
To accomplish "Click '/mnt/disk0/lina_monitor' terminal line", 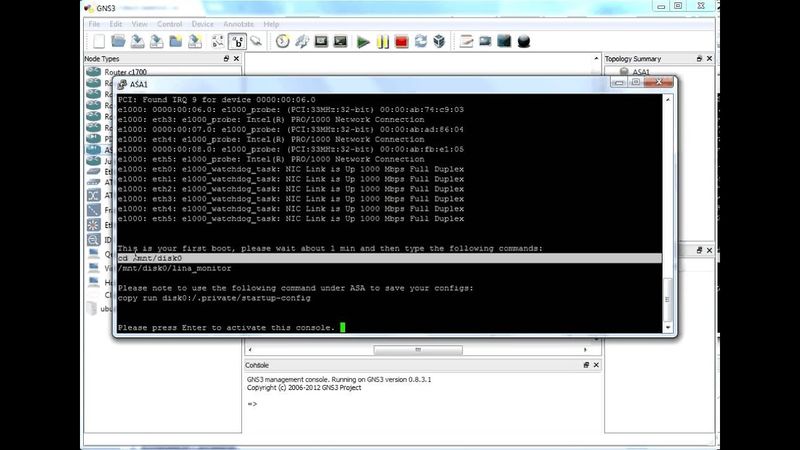I will [174, 268].
